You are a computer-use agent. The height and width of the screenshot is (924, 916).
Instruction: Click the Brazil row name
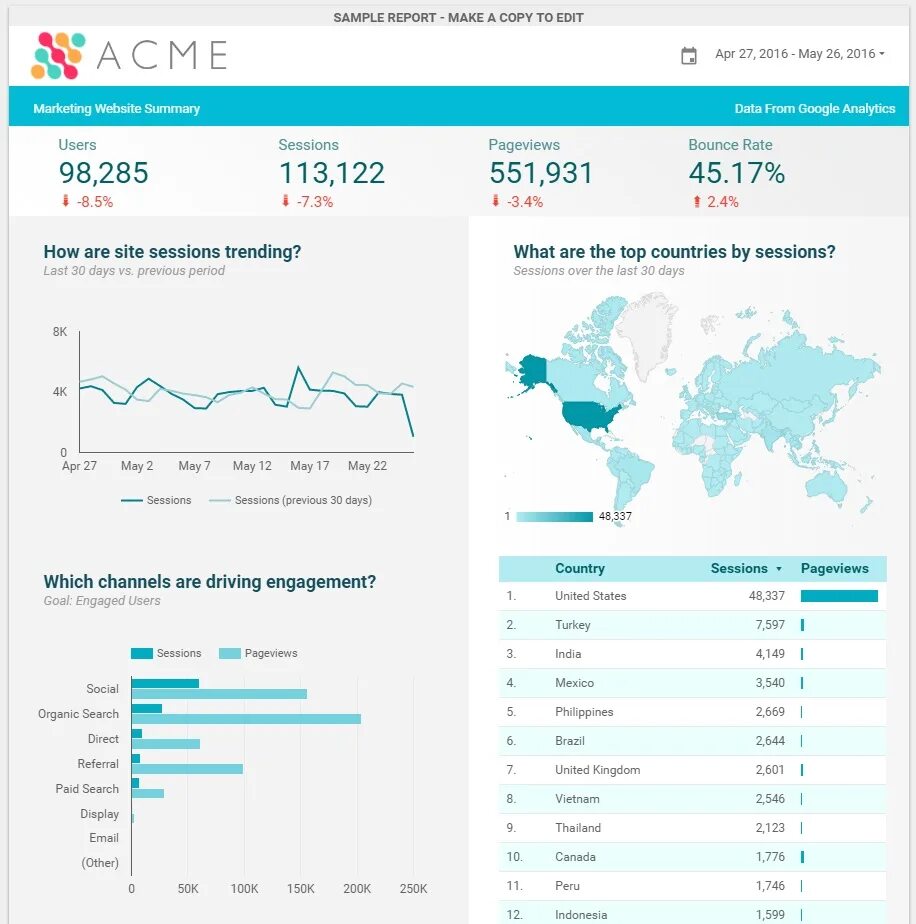(570, 741)
